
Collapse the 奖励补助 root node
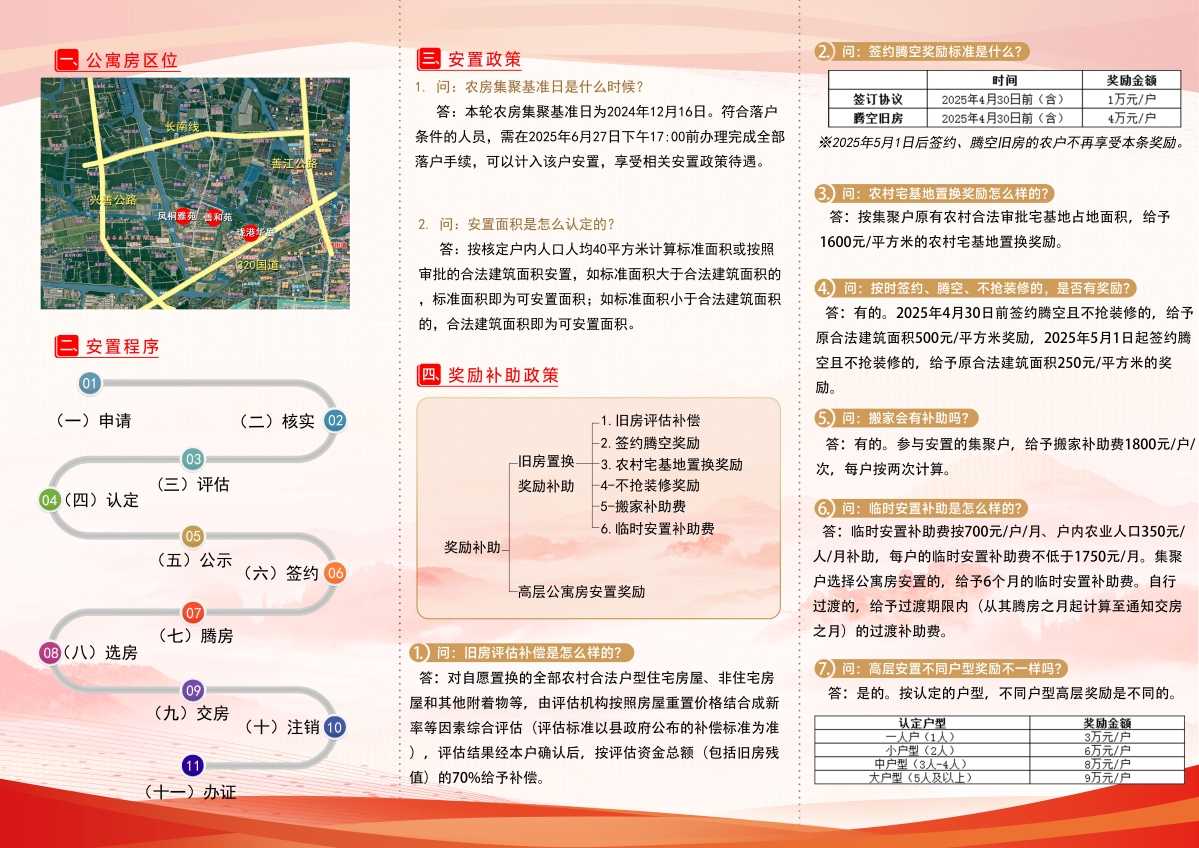pos(470,546)
